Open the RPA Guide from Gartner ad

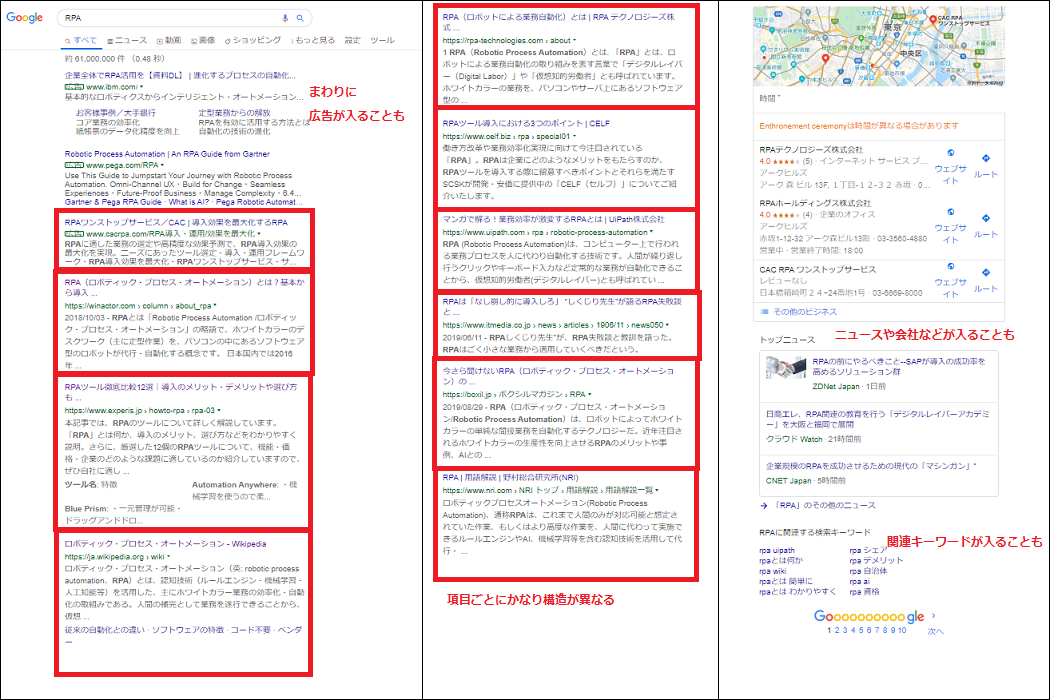[x=167, y=154]
